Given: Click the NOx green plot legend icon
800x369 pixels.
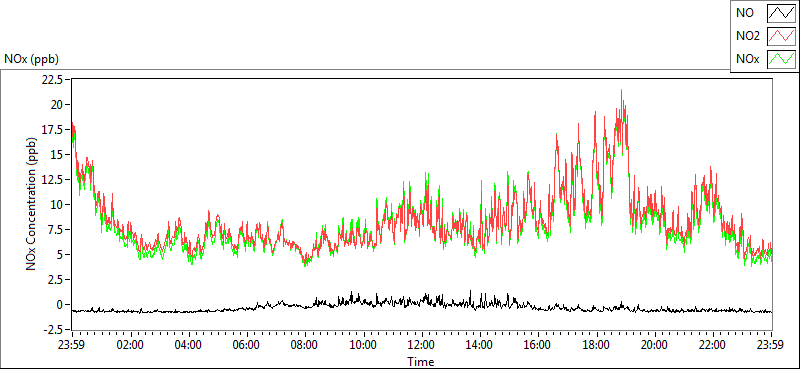Looking at the screenshot, I should click(781, 59).
